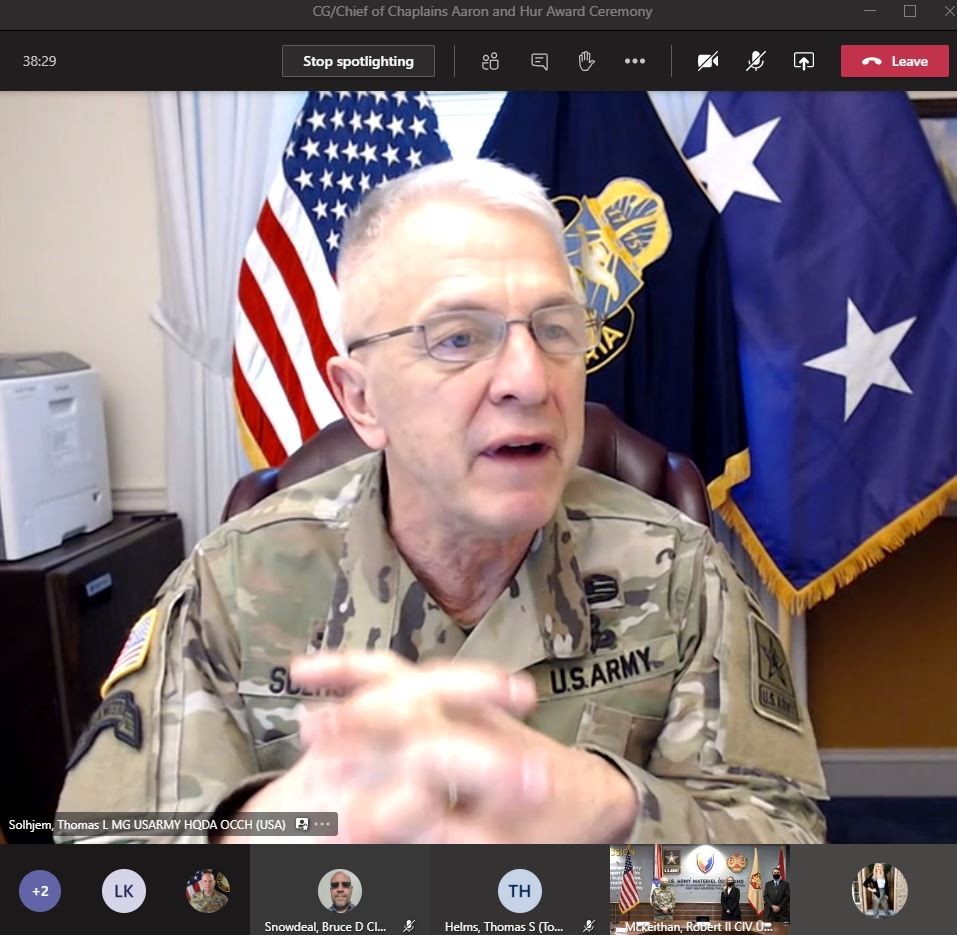The height and width of the screenshot is (935, 957).
Task: Unmute the microphone
Action: pos(756,61)
